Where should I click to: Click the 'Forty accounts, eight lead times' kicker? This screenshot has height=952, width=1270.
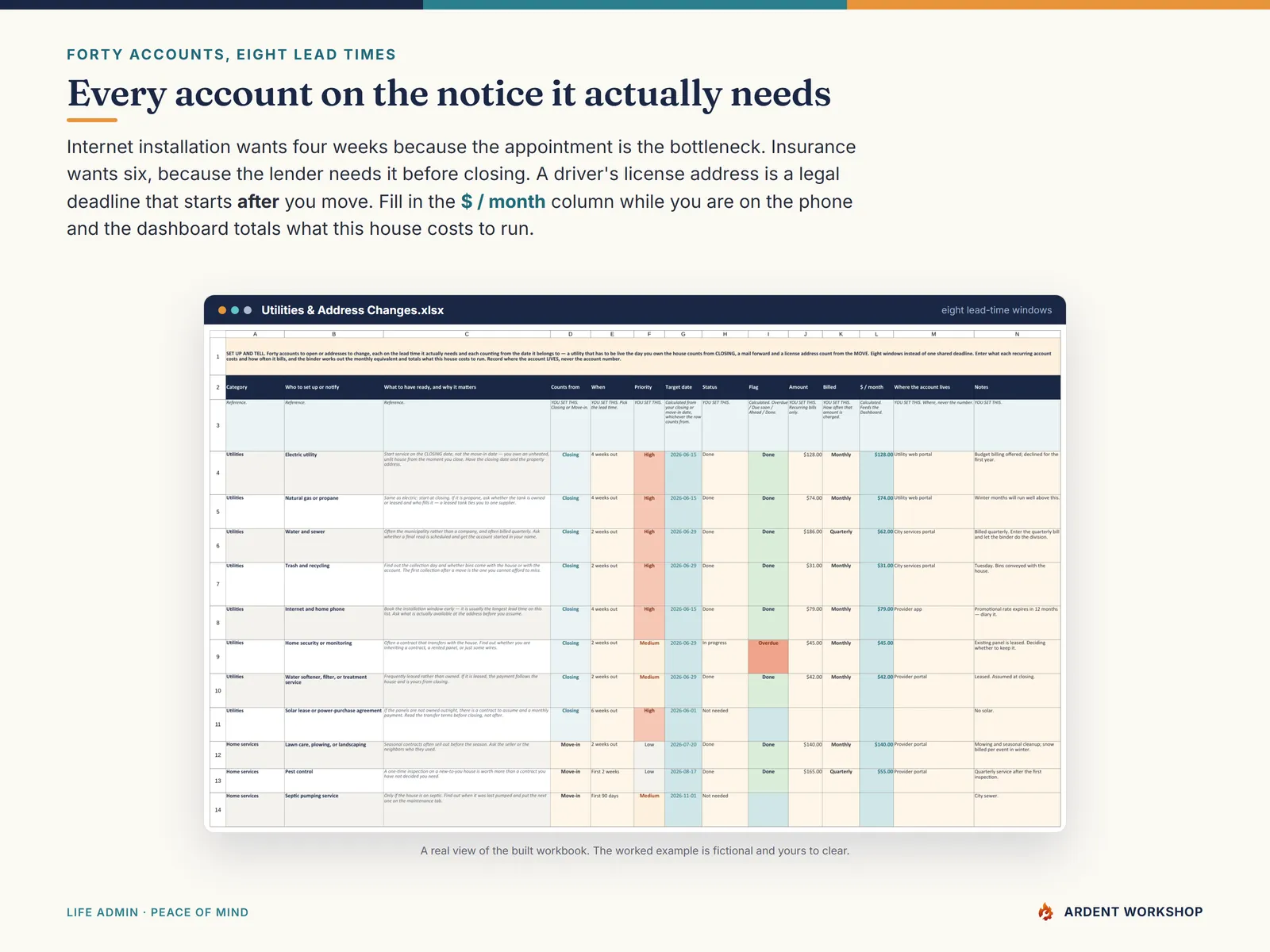(231, 55)
